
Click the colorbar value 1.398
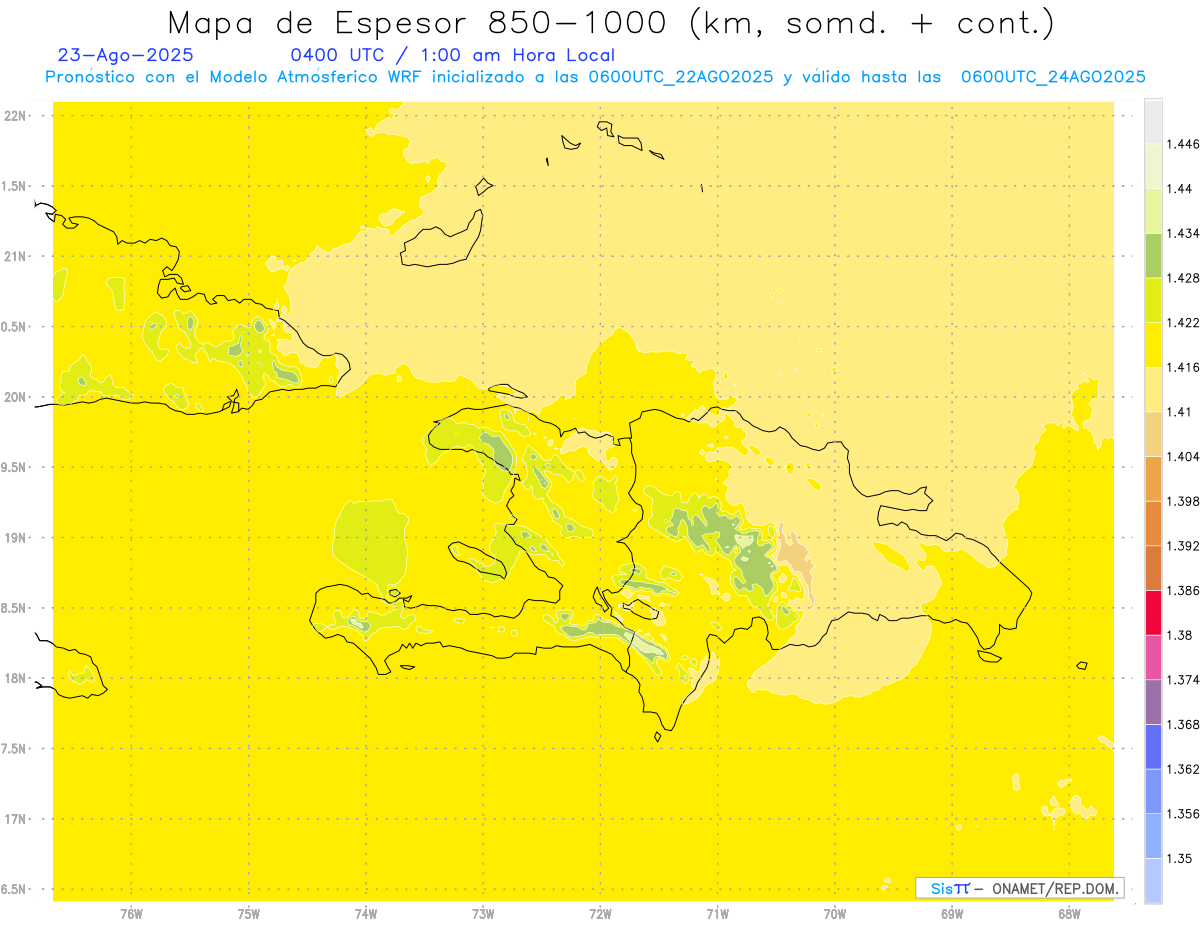coord(1183,501)
